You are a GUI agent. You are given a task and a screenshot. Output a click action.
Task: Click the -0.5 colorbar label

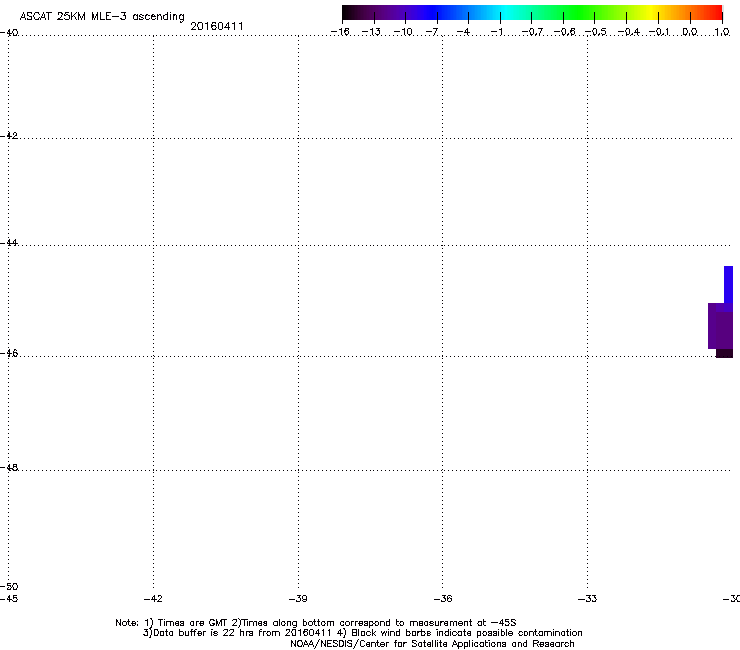(x=596, y=32)
